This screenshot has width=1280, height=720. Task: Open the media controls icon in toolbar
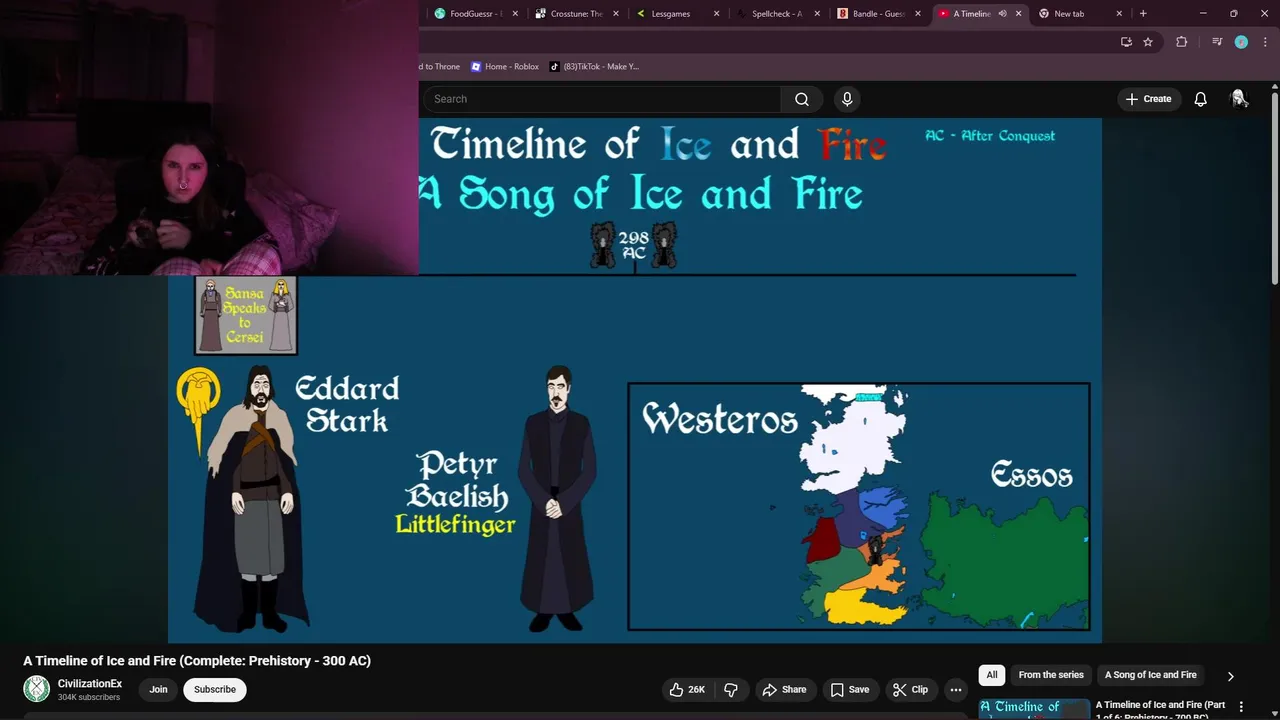[1217, 42]
